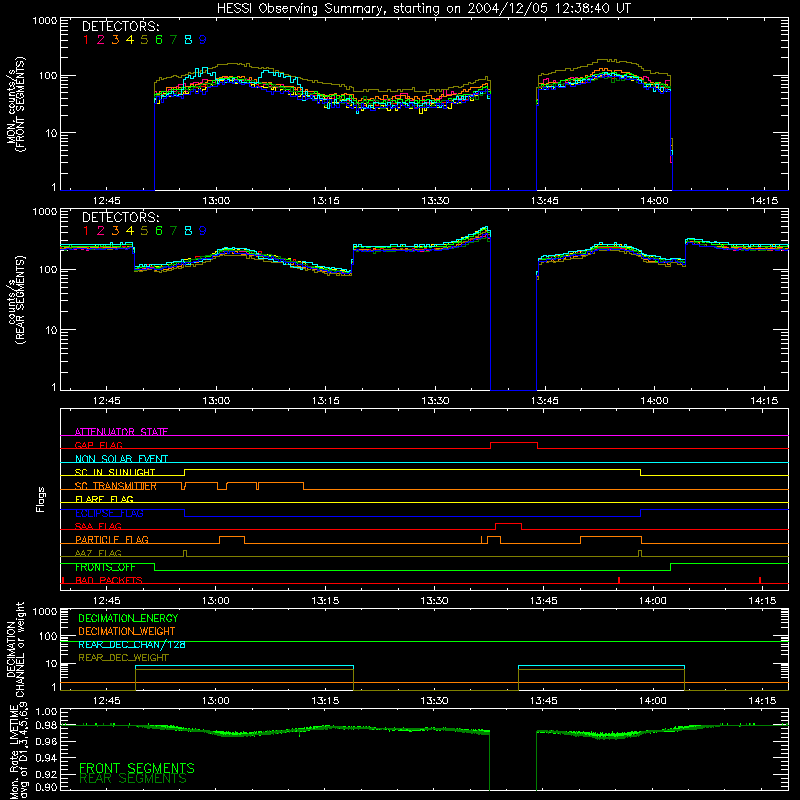The image size is (800, 800).
Task: Click the DECIMATION_WEIGHT legend entry
Action: (x=127, y=631)
